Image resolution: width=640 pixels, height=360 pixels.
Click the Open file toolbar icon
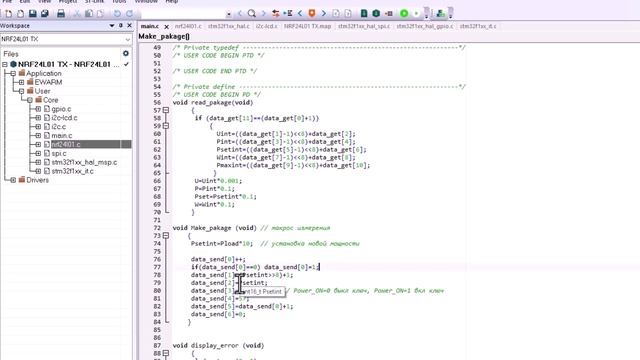[x=20, y=13]
